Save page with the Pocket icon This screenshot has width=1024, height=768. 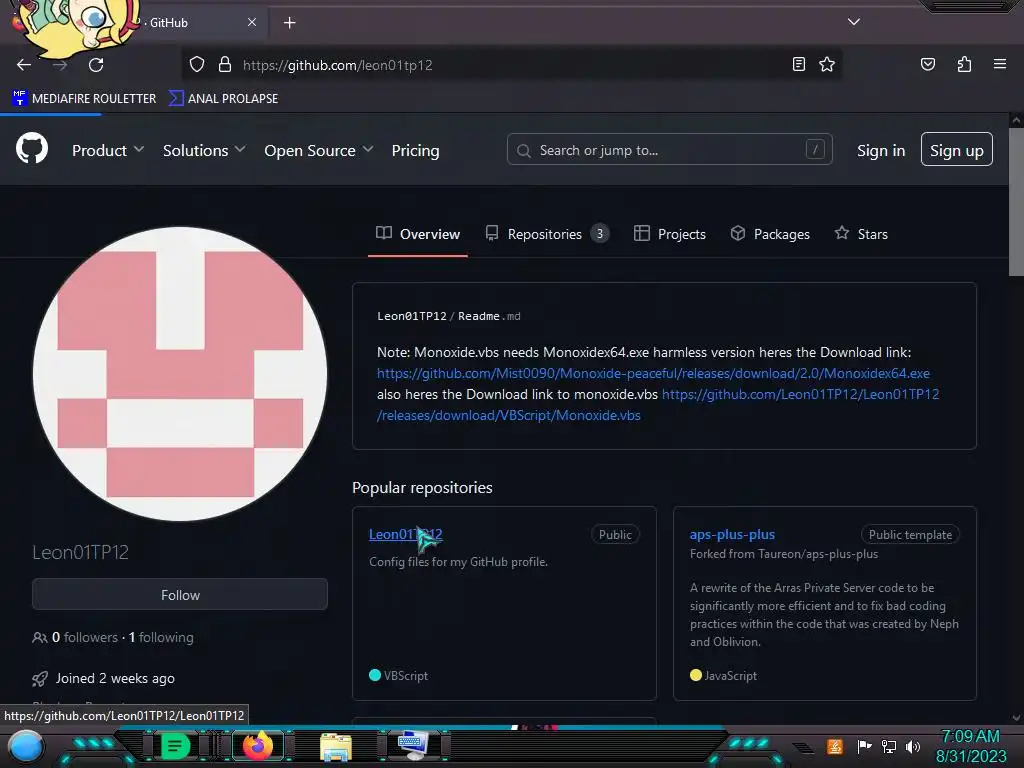pos(927,64)
